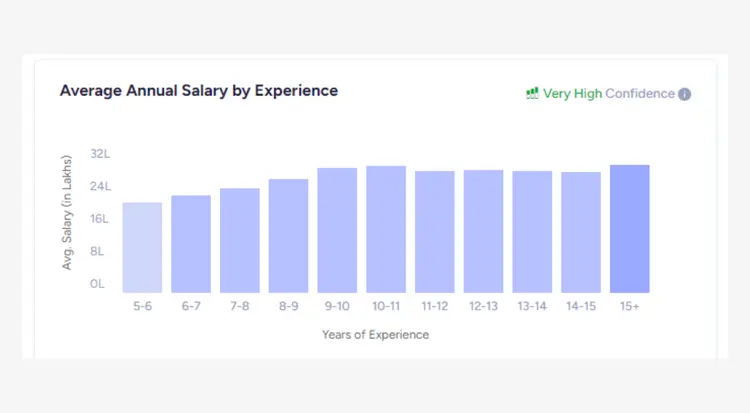Click the 11-12 years salary bar
Screen dimensions: 750x413
(435, 232)
